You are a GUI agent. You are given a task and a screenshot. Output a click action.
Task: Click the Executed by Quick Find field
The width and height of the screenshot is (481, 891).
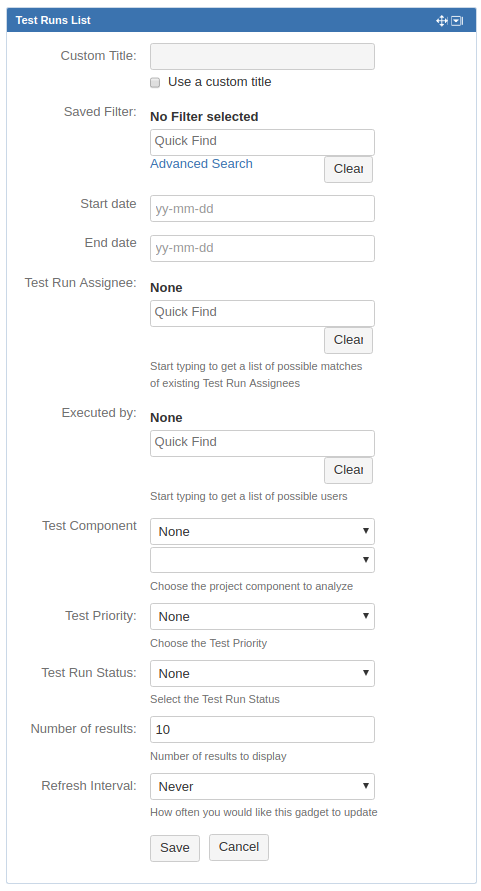coord(262,443)
